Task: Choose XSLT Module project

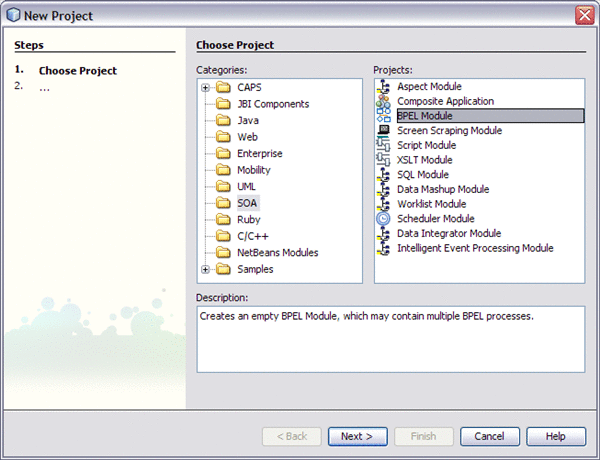Action: pyautogui.click(x=425, y=160)
